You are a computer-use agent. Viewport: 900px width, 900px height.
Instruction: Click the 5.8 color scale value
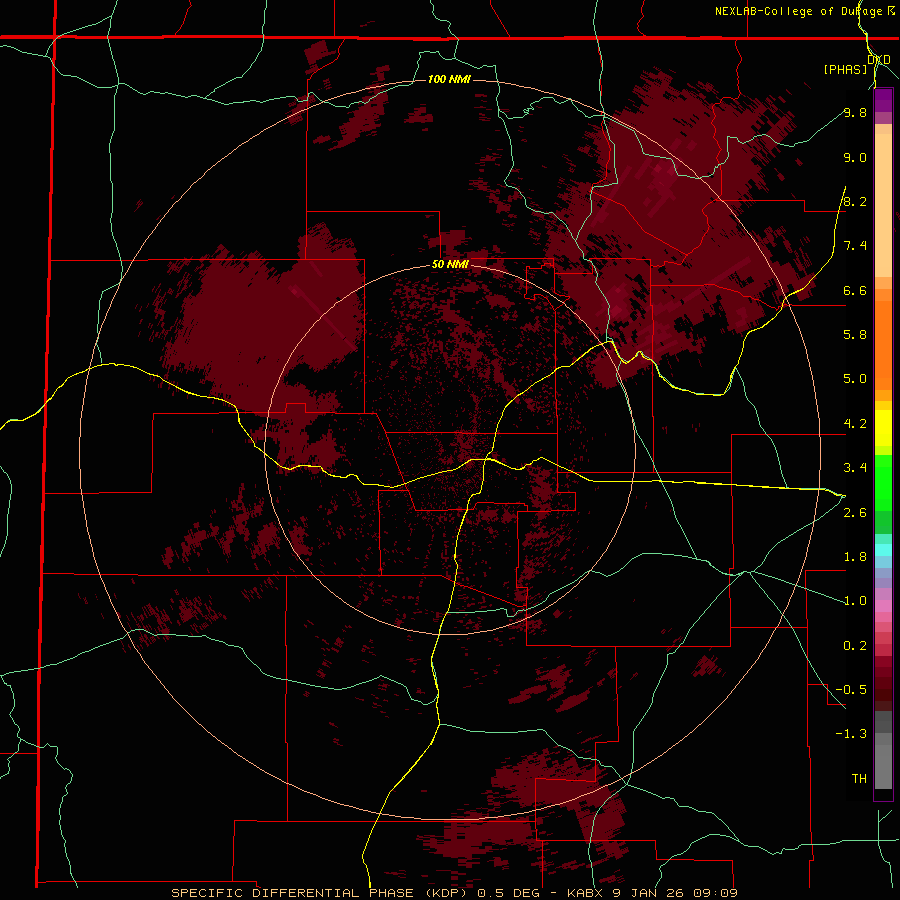pos(855,335)
